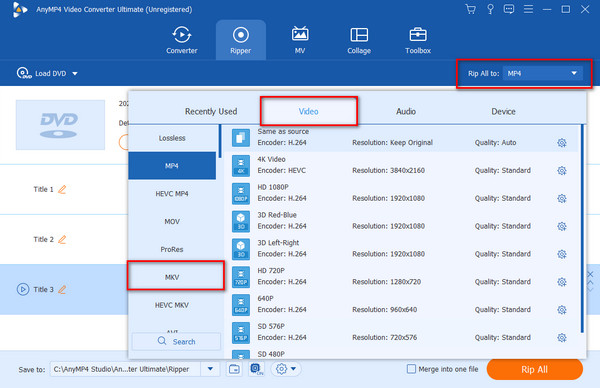Toggle the GPU acceleration icon

(256, 369)
